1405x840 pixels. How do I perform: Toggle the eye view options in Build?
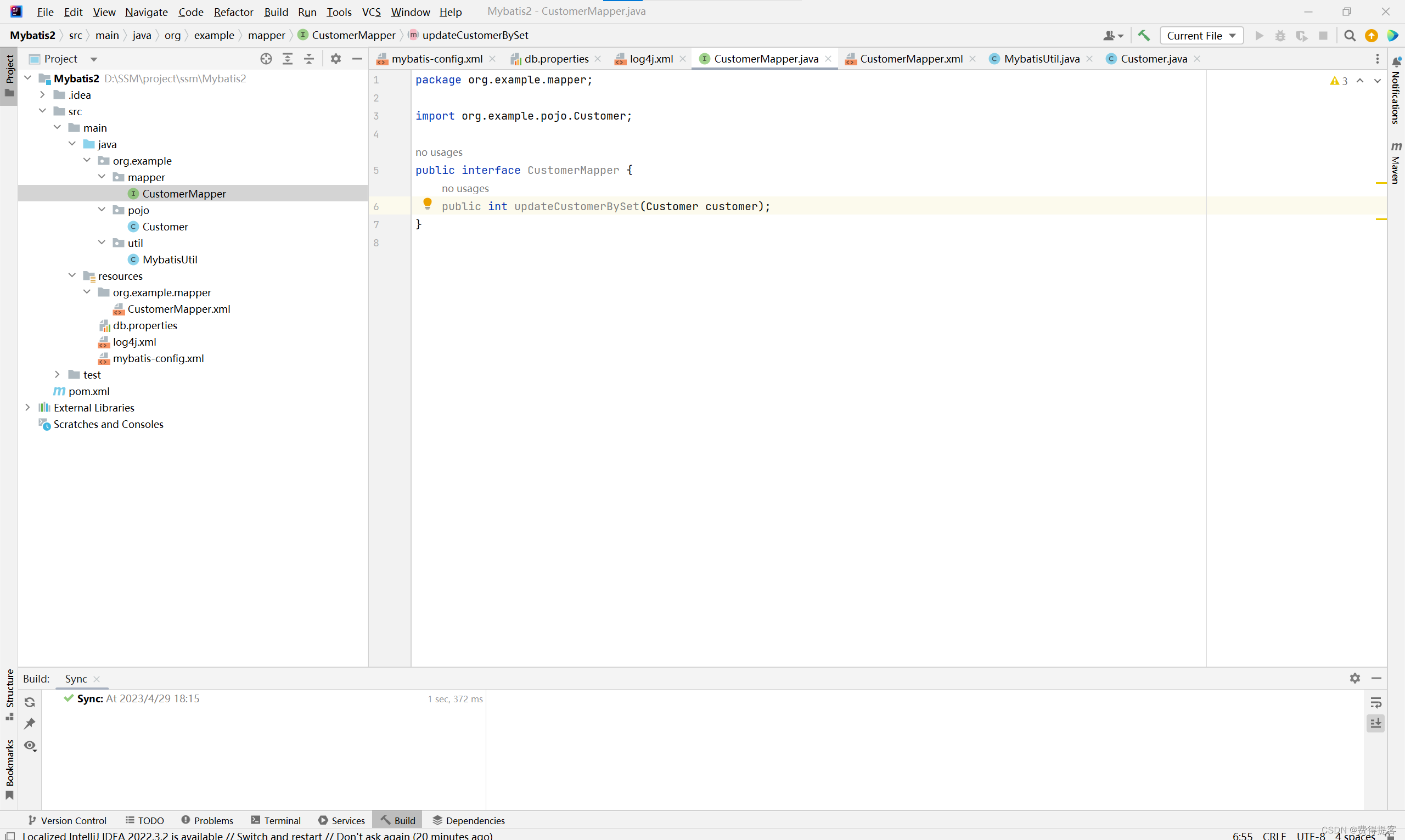pyautogui.click(x=30, y=746)
